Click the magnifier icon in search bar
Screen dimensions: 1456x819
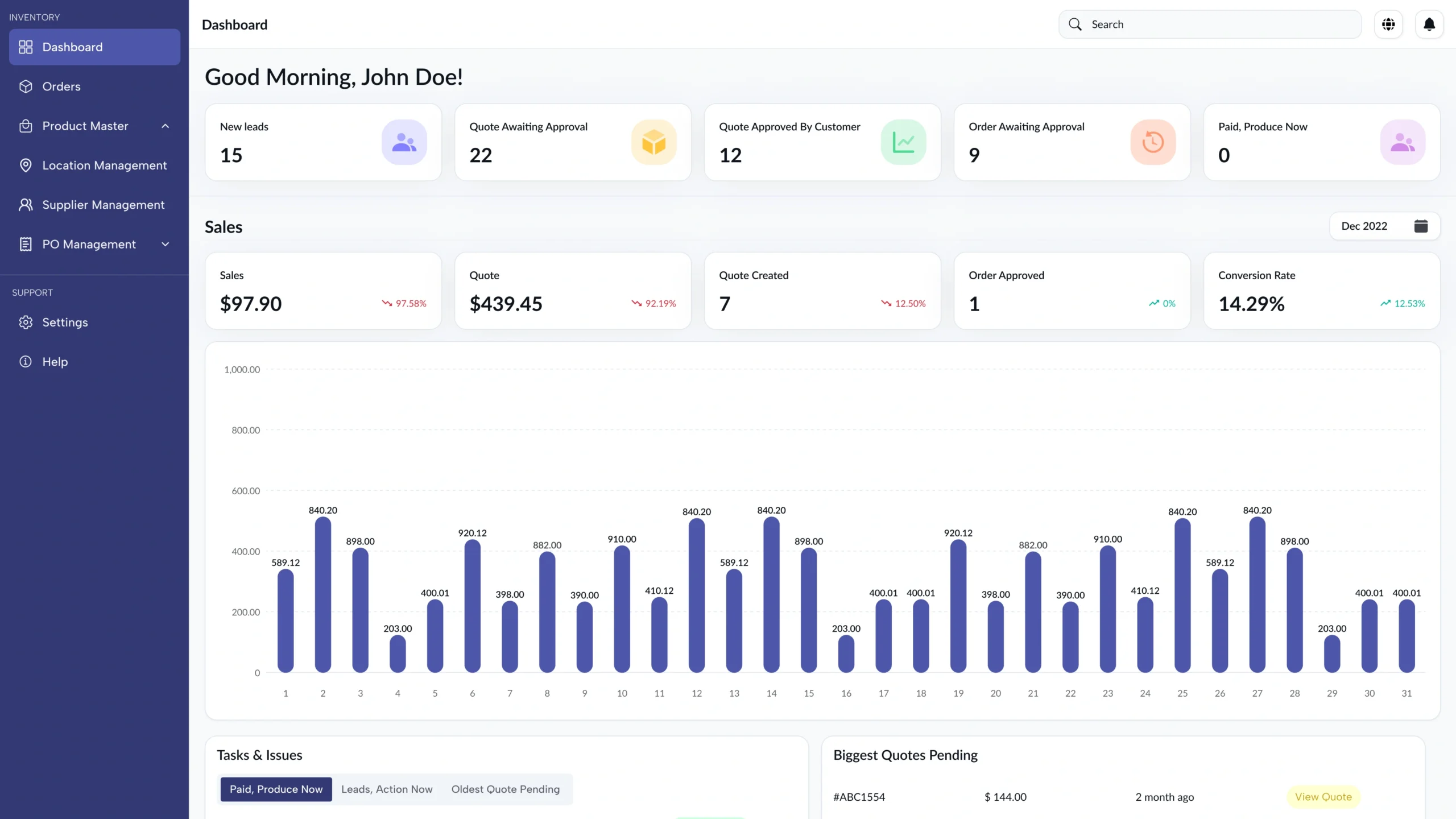tap(1075, 24)
